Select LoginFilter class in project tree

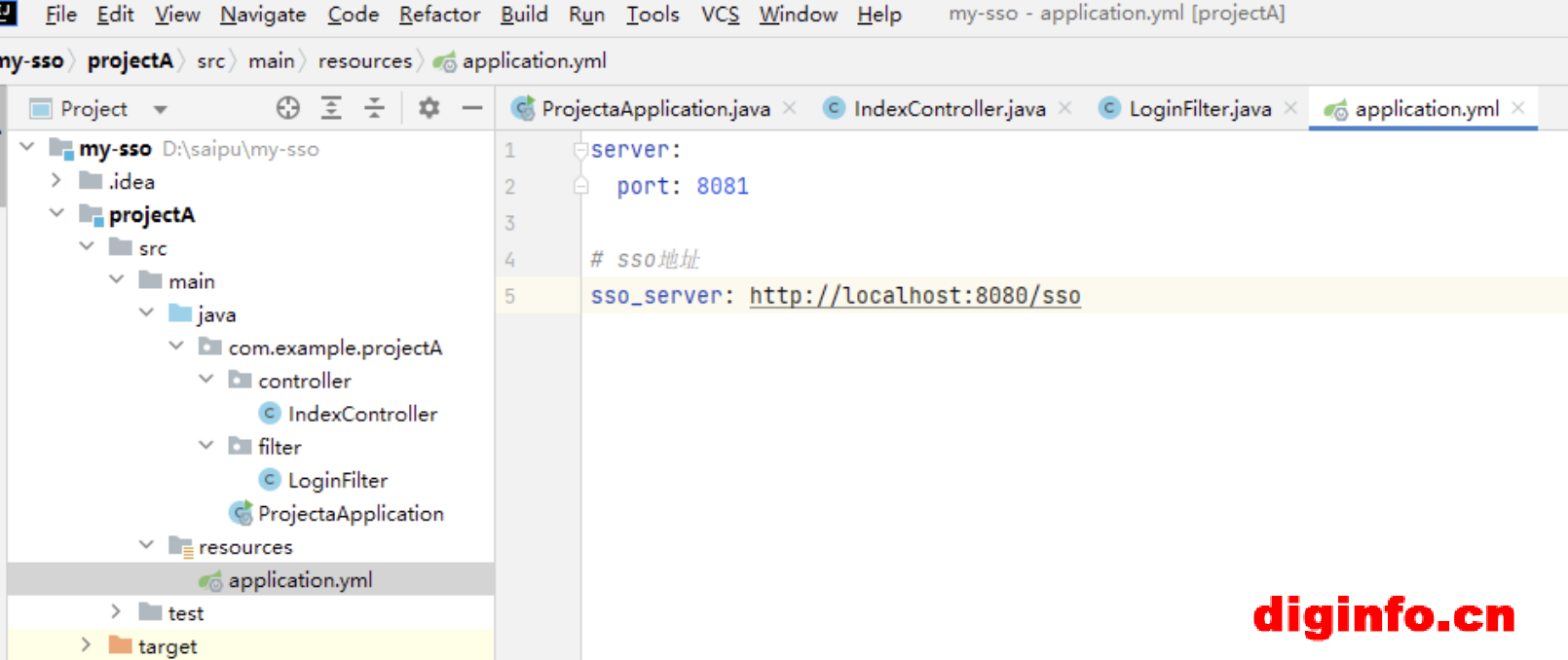337,480
